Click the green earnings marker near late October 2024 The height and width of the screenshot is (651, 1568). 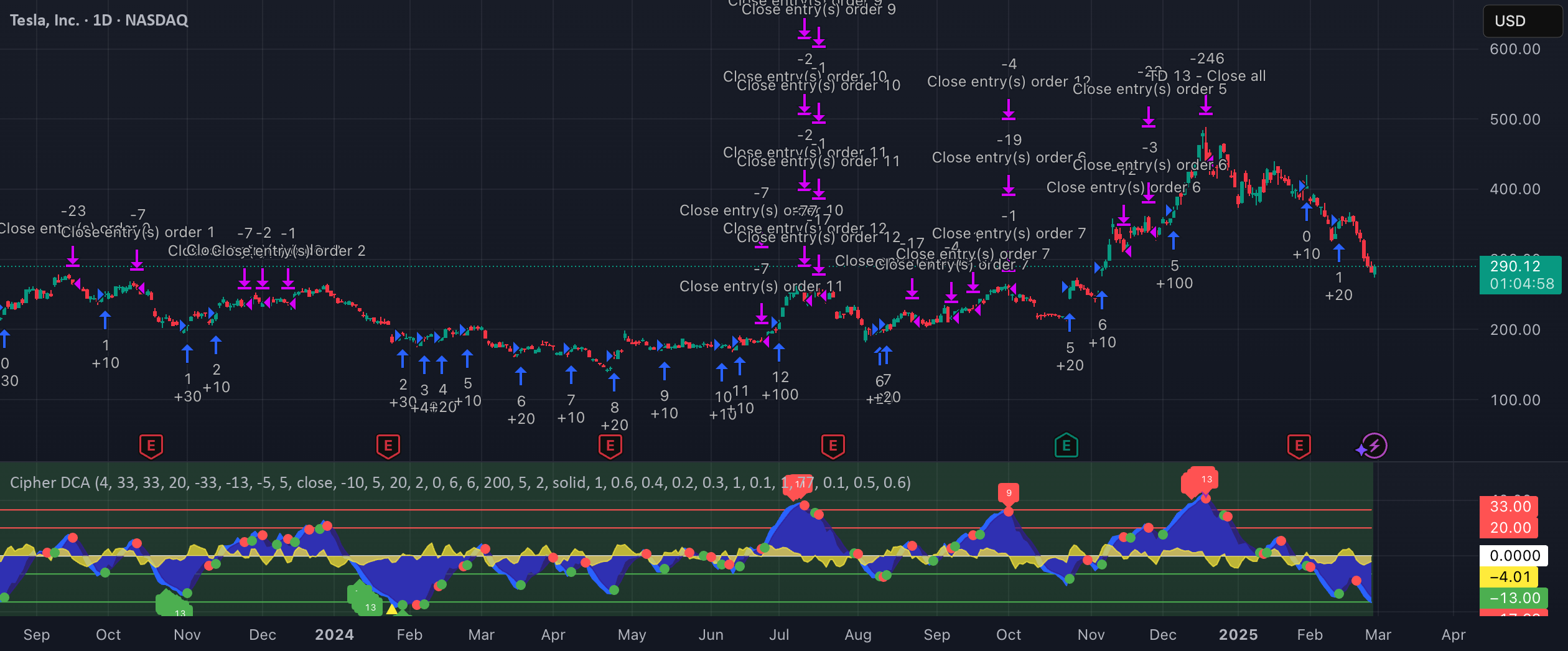(1066, 446)
